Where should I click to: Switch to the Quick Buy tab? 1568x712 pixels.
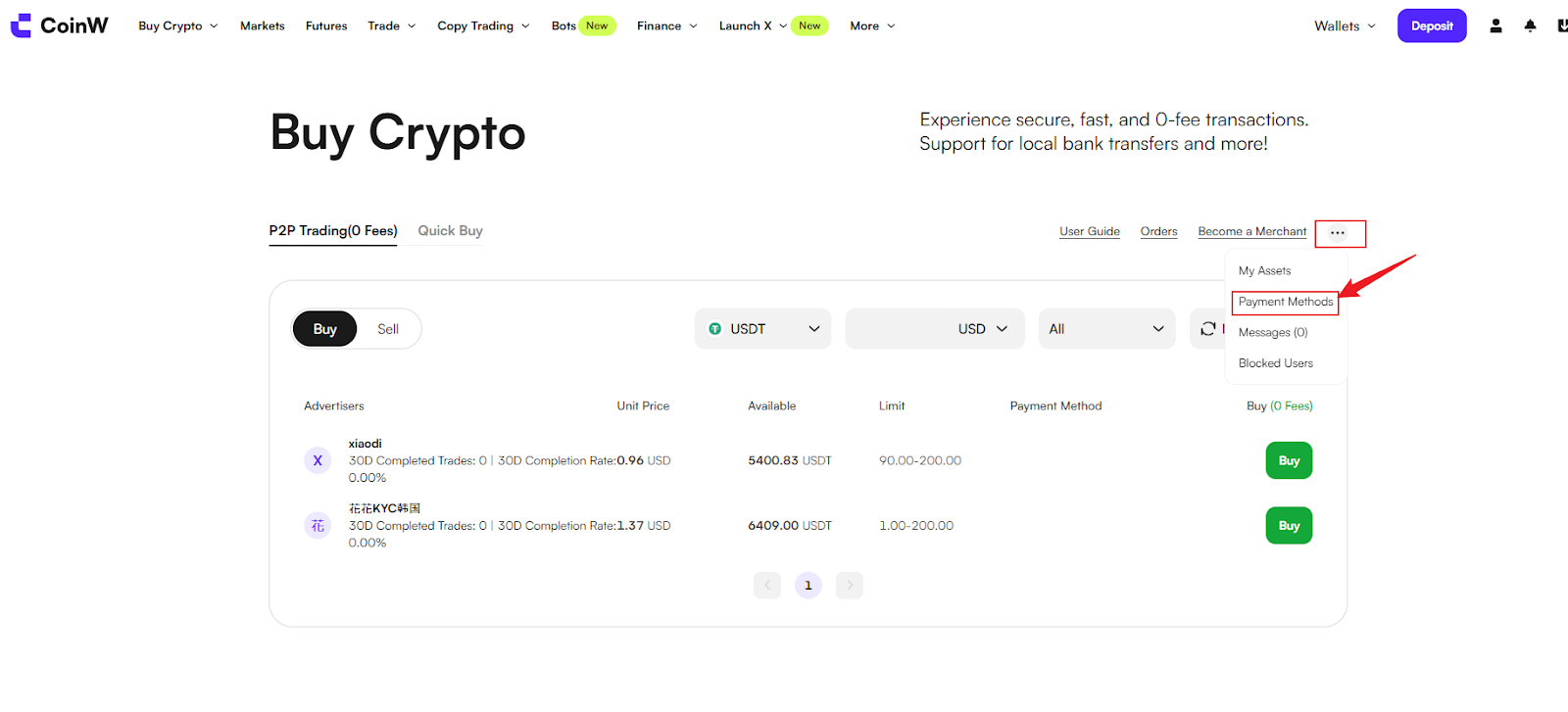click(450, 231)
